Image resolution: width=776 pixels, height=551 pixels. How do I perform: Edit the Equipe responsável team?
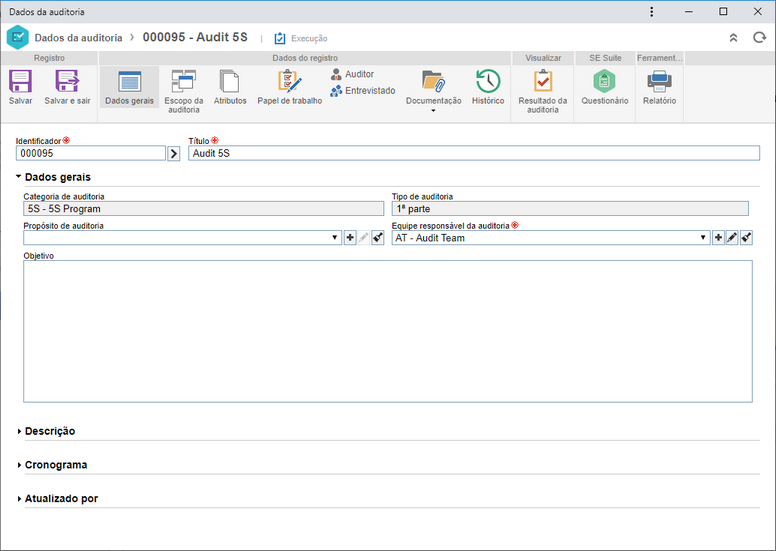click(732, 238)
